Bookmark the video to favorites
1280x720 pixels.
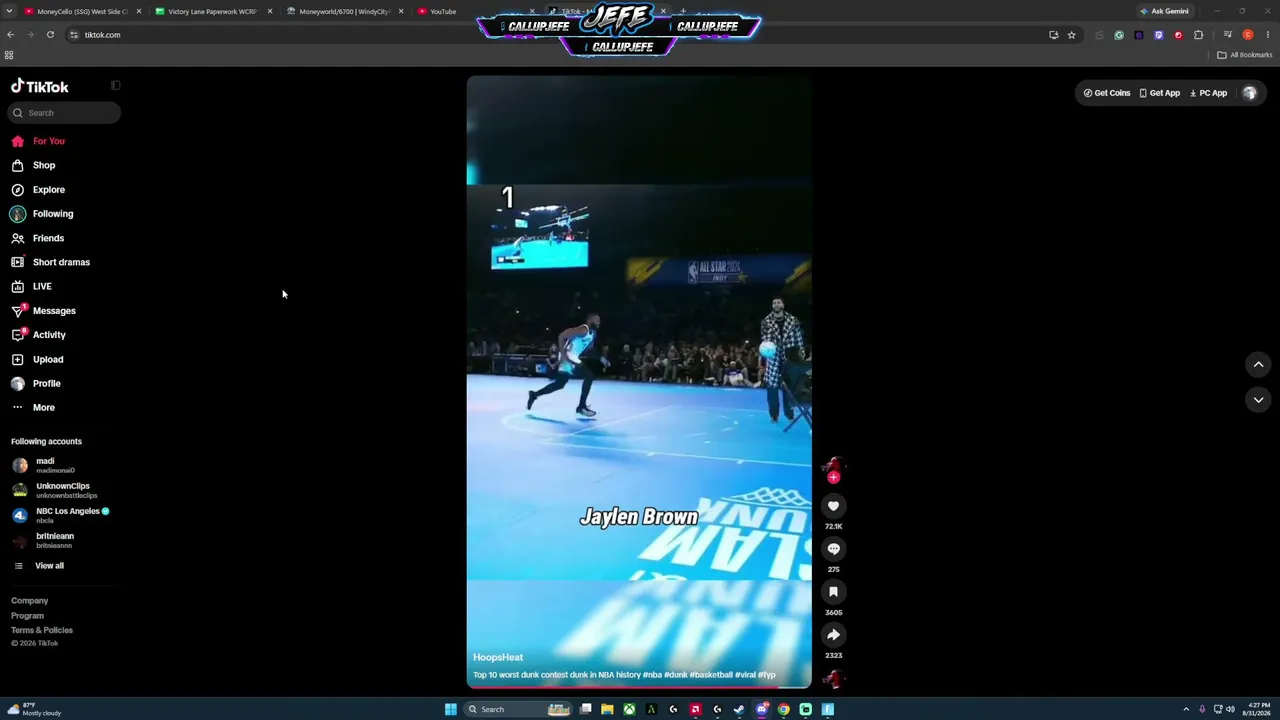(x=833, y=592)
